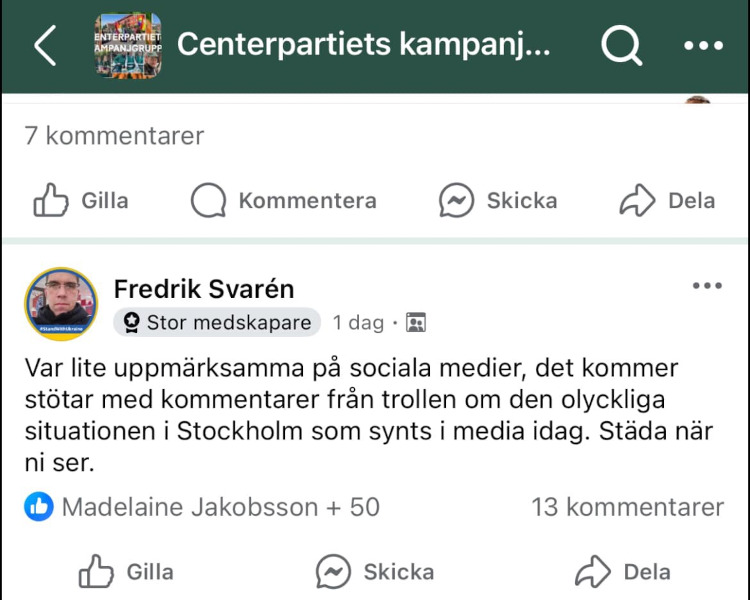Open Fredrik Svarén's name link
750x600 pixels.
click(204, 289)
